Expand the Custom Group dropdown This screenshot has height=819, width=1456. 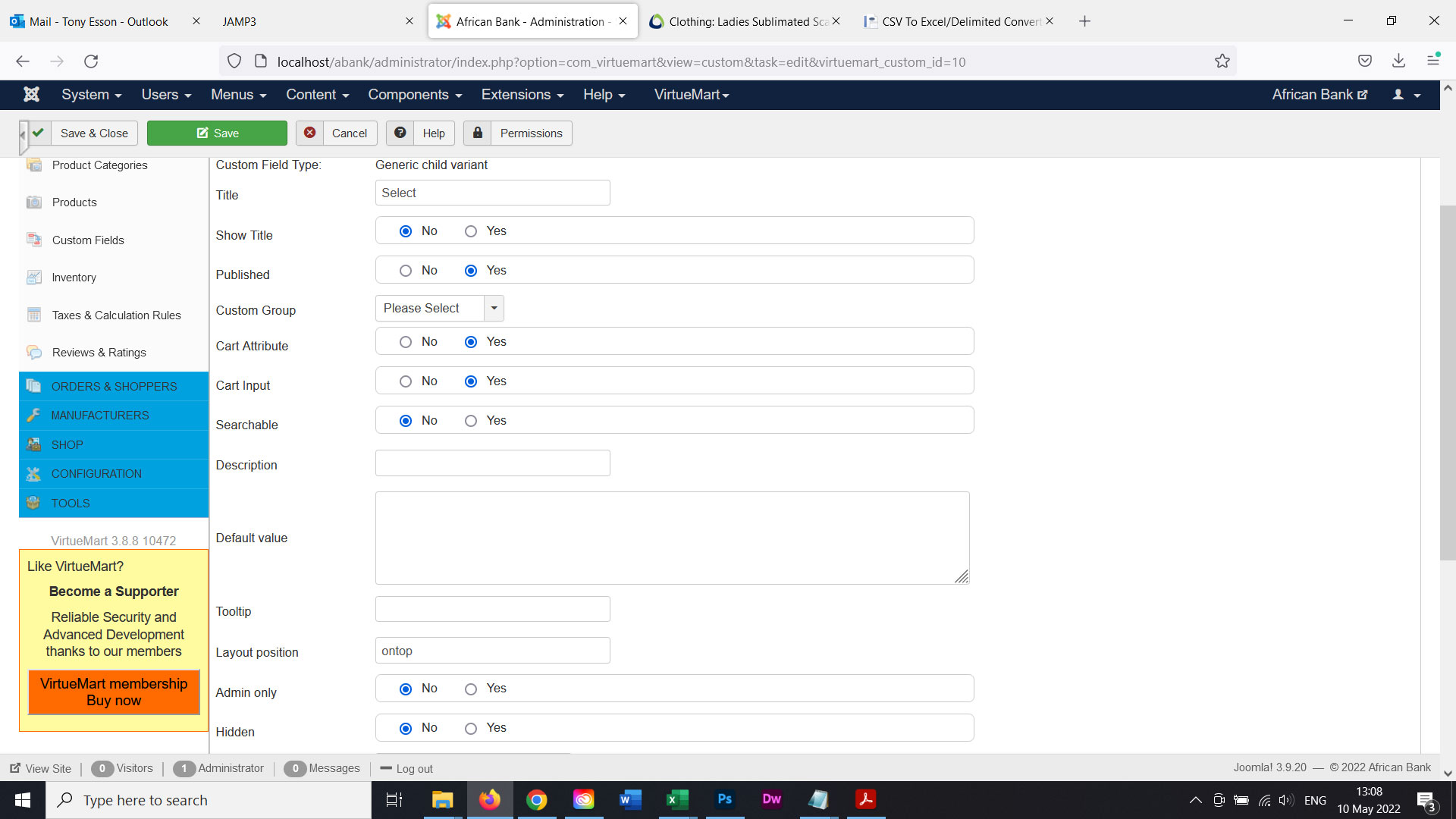tap(494, 308)
